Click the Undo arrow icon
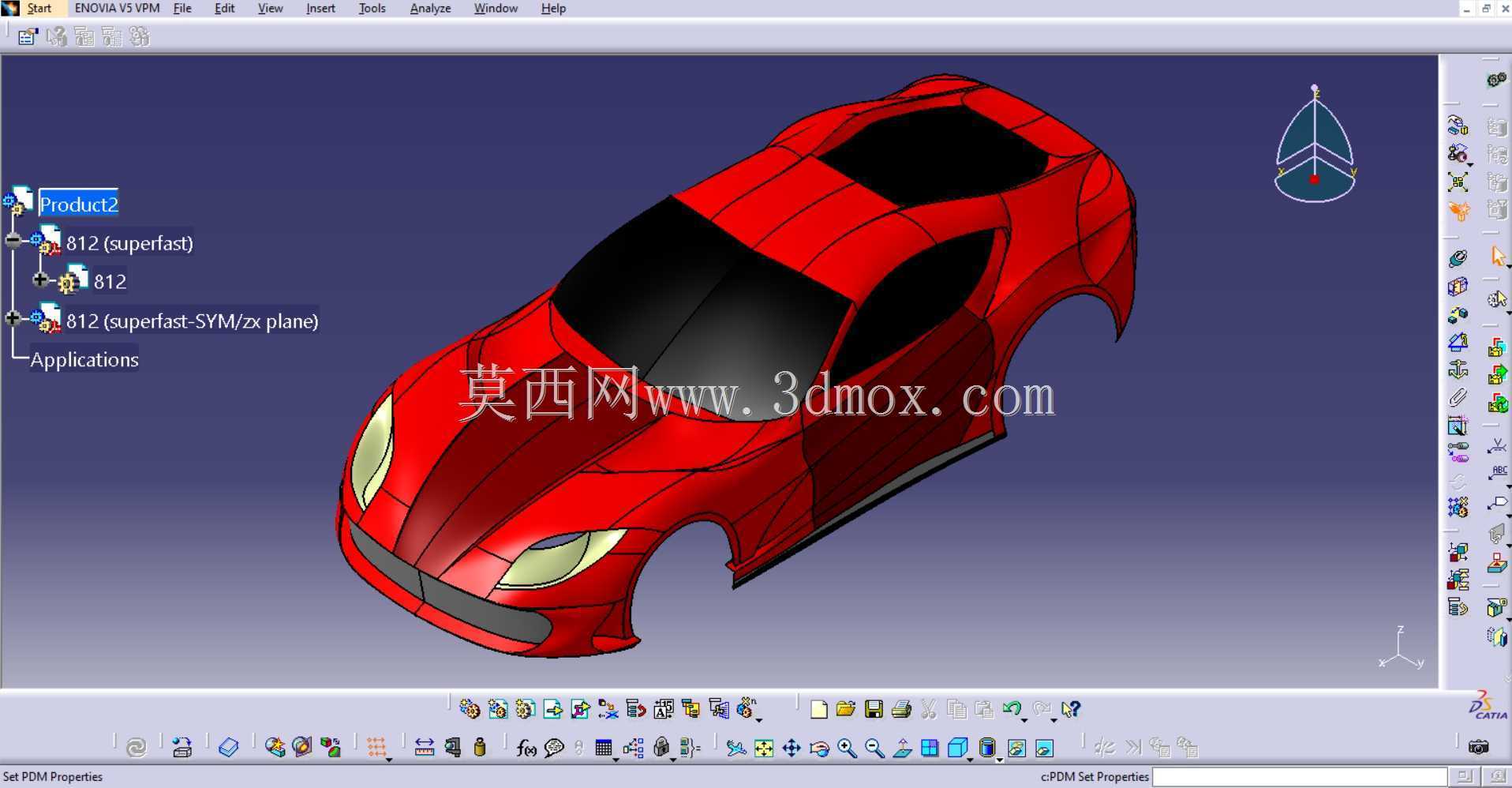Image resolution: width=1512 pixels, height=788 pixels. pyautogui.click(x=1012, y=709)
